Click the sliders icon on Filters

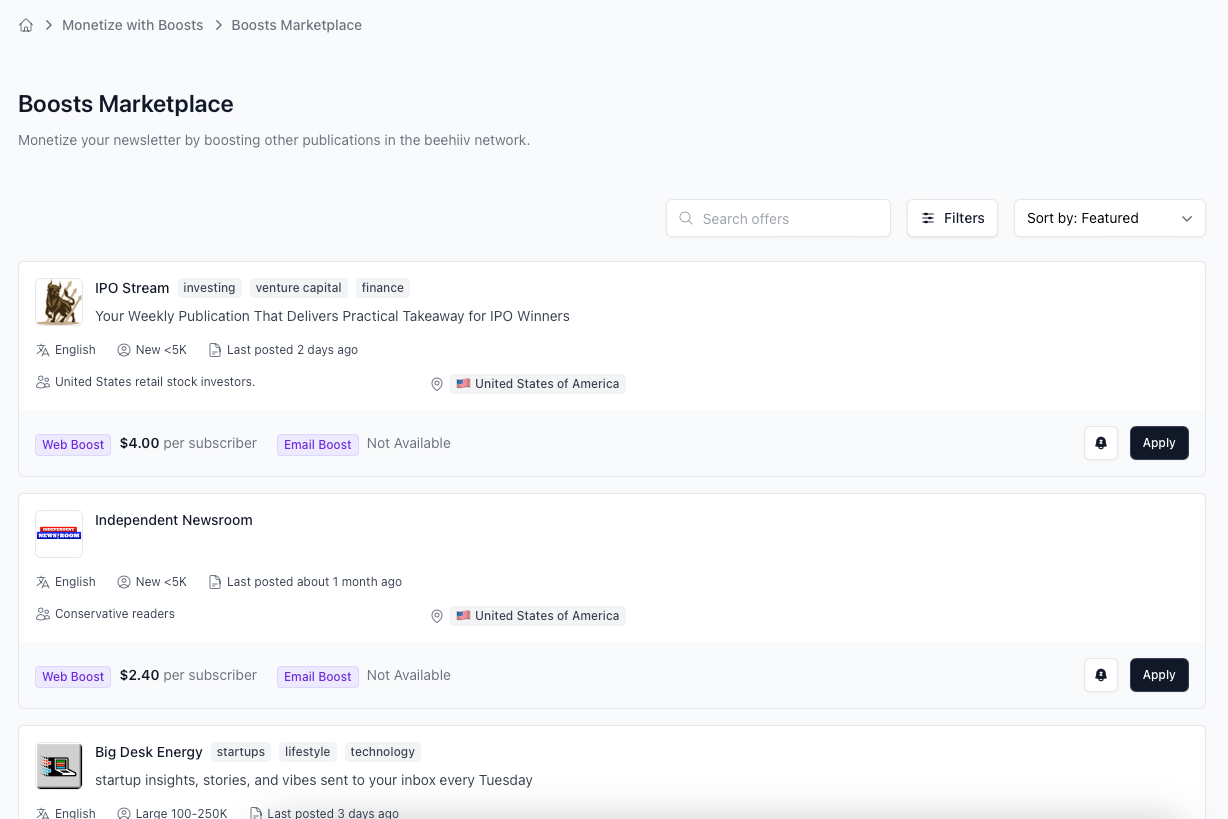928,218
